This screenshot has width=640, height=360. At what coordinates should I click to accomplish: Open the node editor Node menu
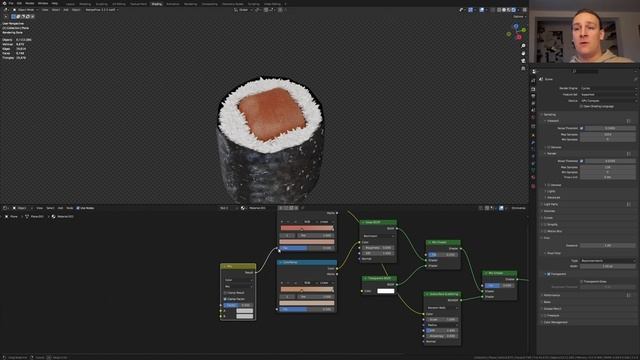[x=70, y=208]
